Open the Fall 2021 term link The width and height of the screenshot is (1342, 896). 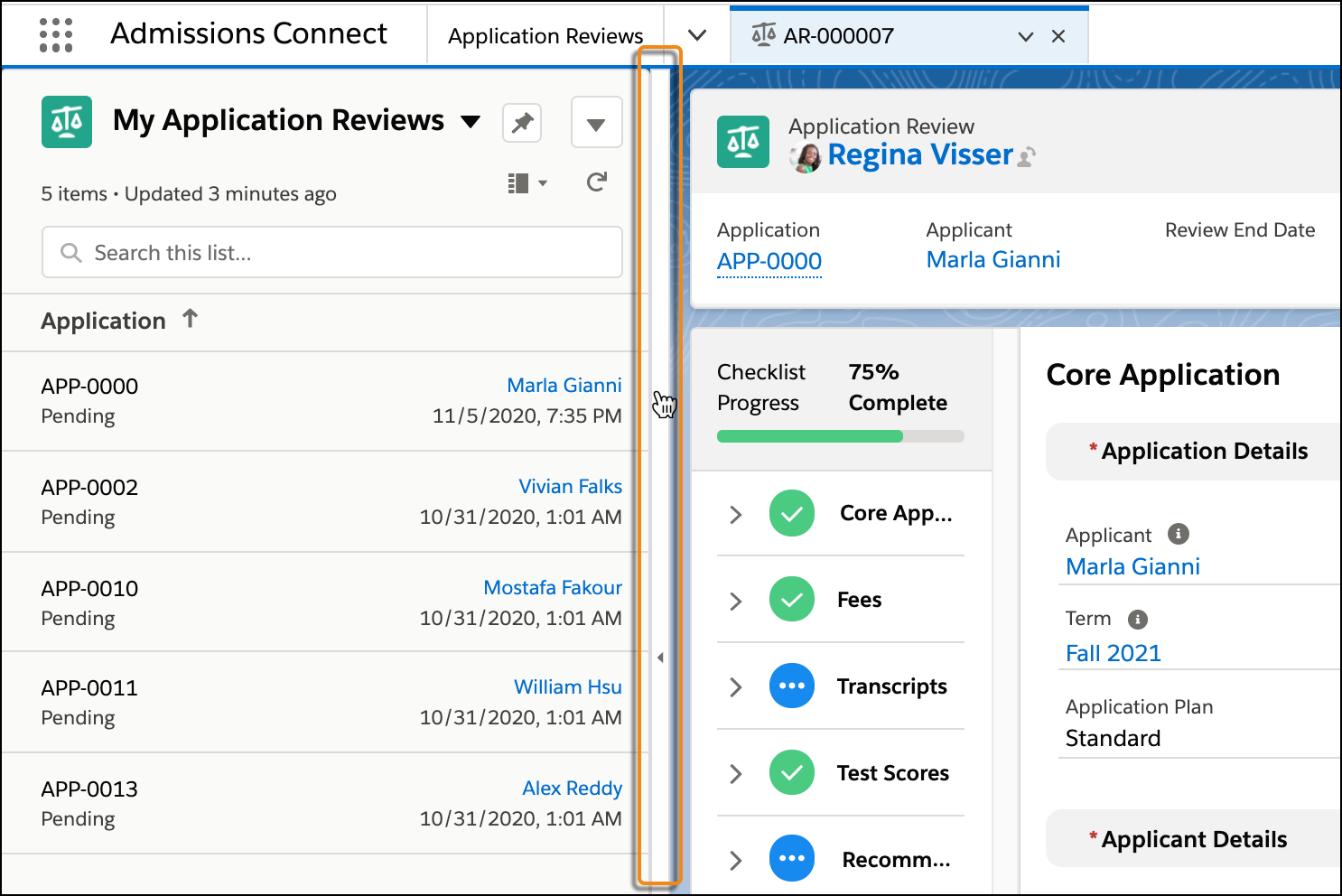(x=1114, y=653)
